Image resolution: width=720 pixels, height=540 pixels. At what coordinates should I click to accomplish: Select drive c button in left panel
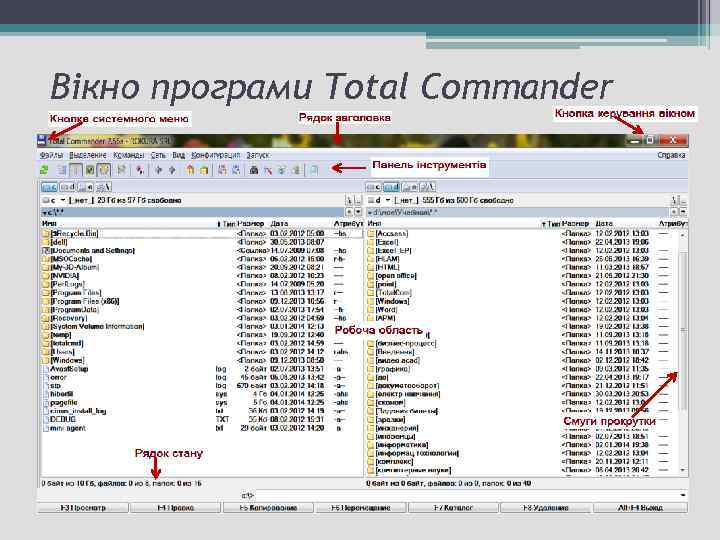click(50, 187)
